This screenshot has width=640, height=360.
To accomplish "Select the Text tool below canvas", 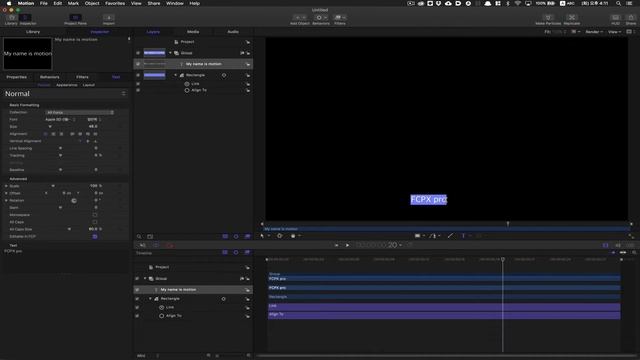I will click(x=463, y=236).
